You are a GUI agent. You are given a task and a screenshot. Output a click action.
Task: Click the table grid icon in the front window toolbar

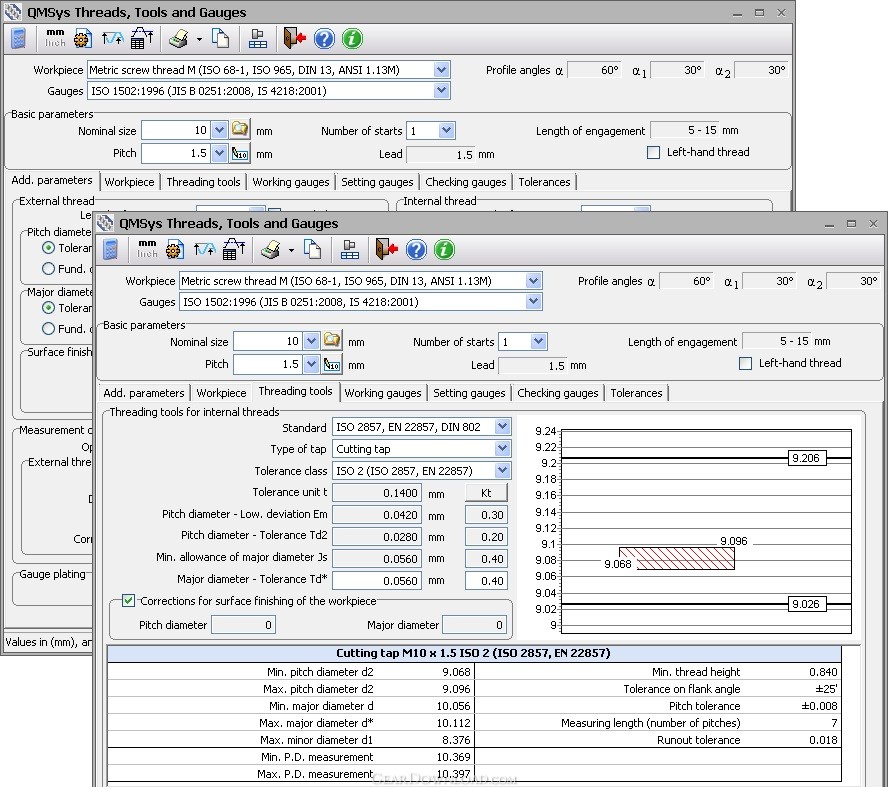(350, 249)
